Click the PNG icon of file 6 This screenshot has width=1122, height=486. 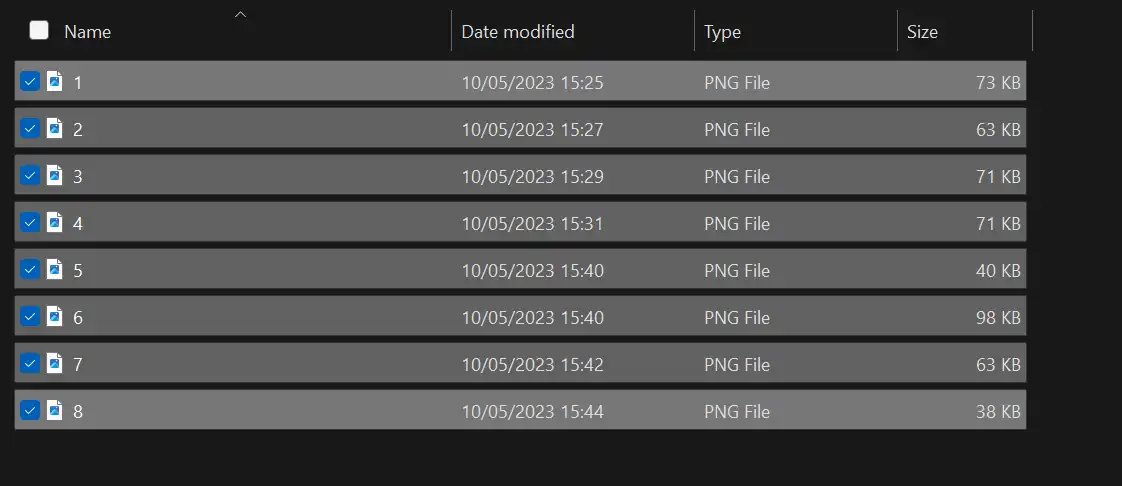54,316
